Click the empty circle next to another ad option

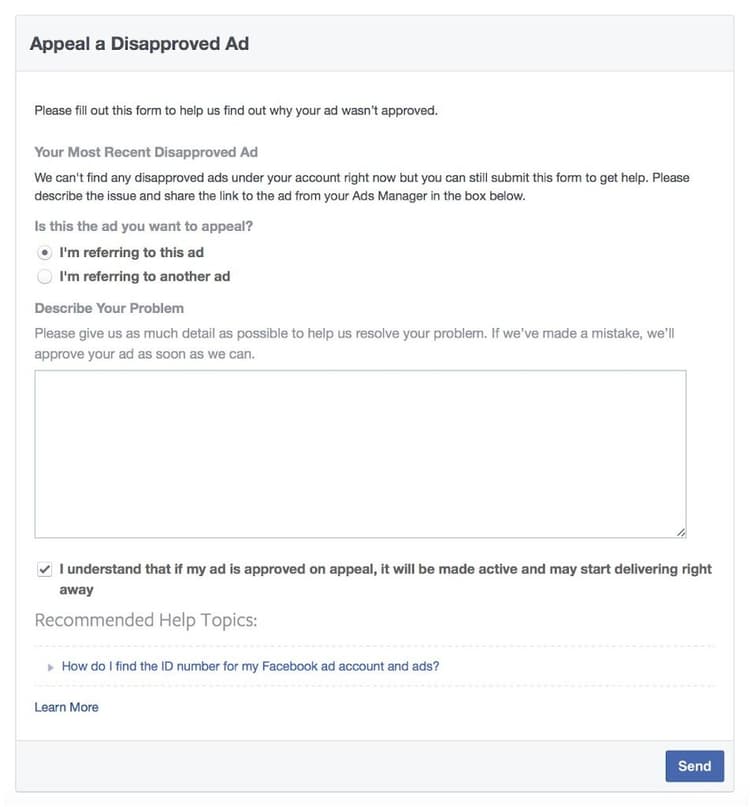[42, 277]
